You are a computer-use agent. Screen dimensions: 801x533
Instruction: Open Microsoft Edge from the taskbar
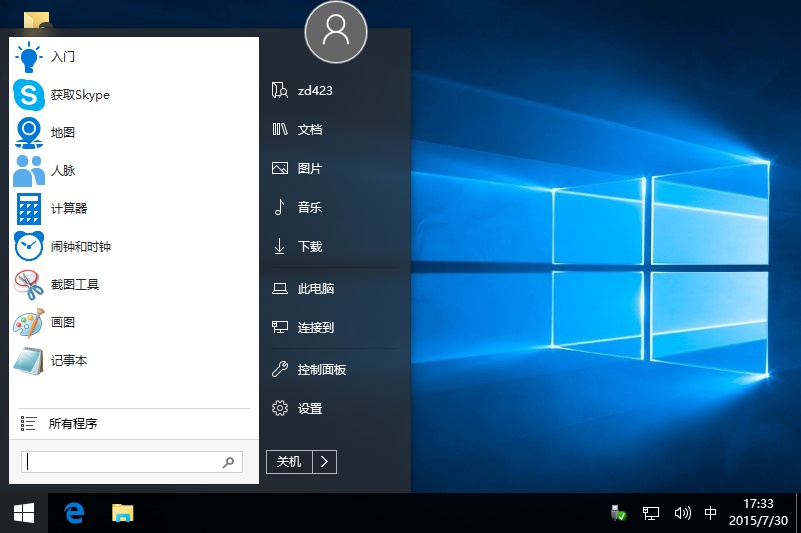(74, 513)
